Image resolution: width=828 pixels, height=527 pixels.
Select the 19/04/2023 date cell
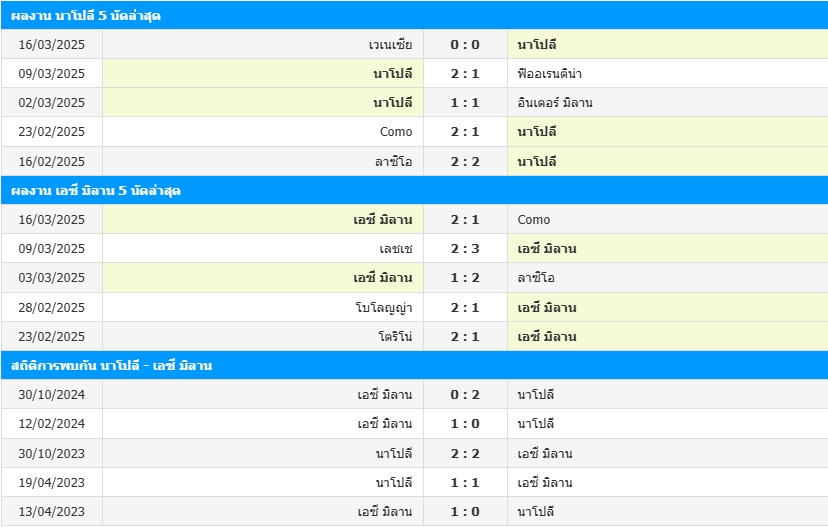(52, 482)
